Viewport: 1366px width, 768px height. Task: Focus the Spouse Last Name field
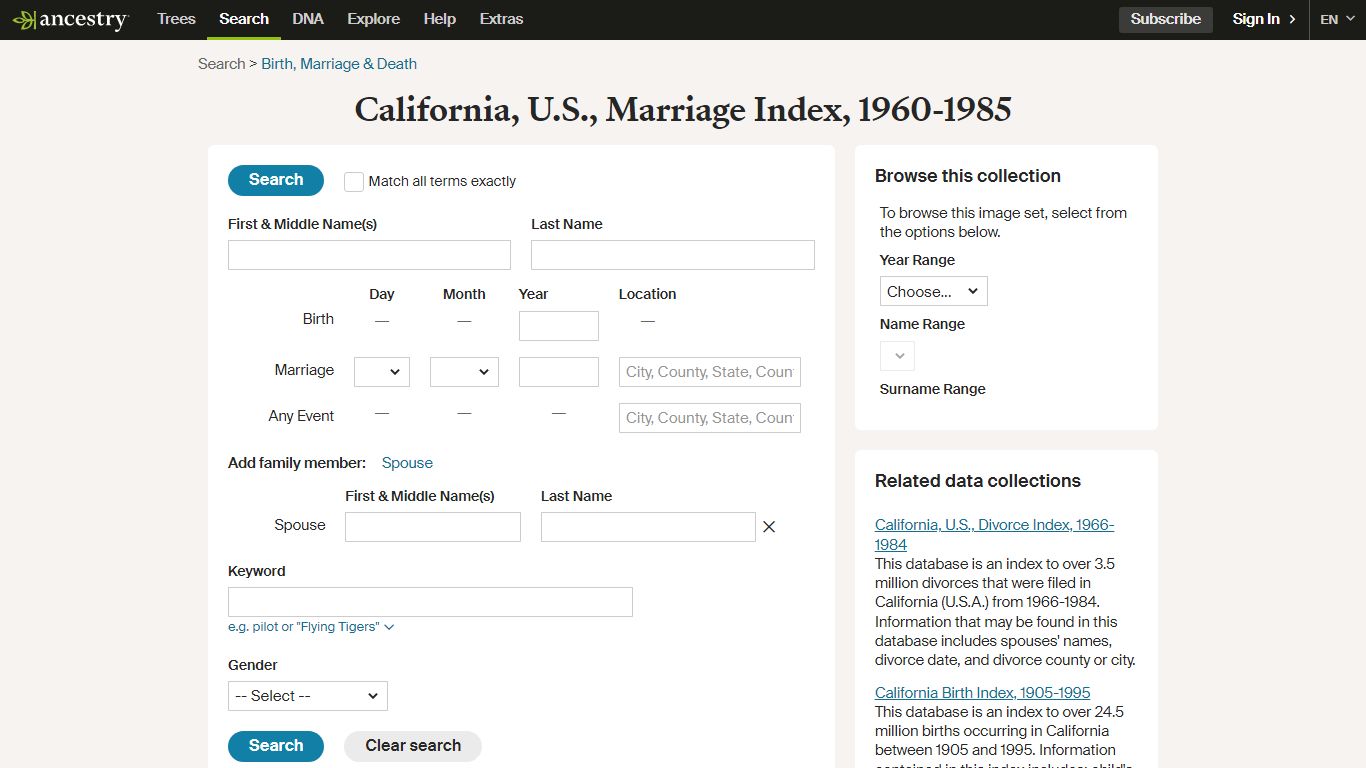(x=648, y=527)
